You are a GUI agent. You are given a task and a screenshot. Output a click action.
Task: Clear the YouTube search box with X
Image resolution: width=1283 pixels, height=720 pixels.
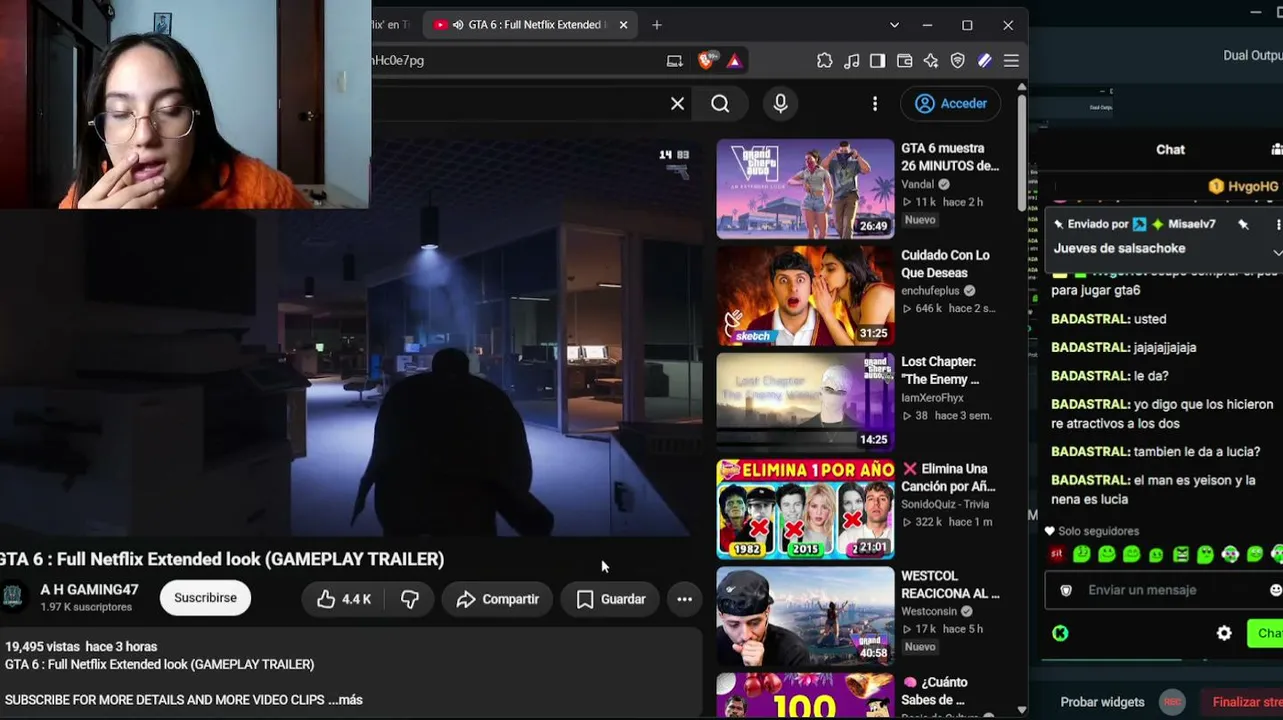click(677, 103)
